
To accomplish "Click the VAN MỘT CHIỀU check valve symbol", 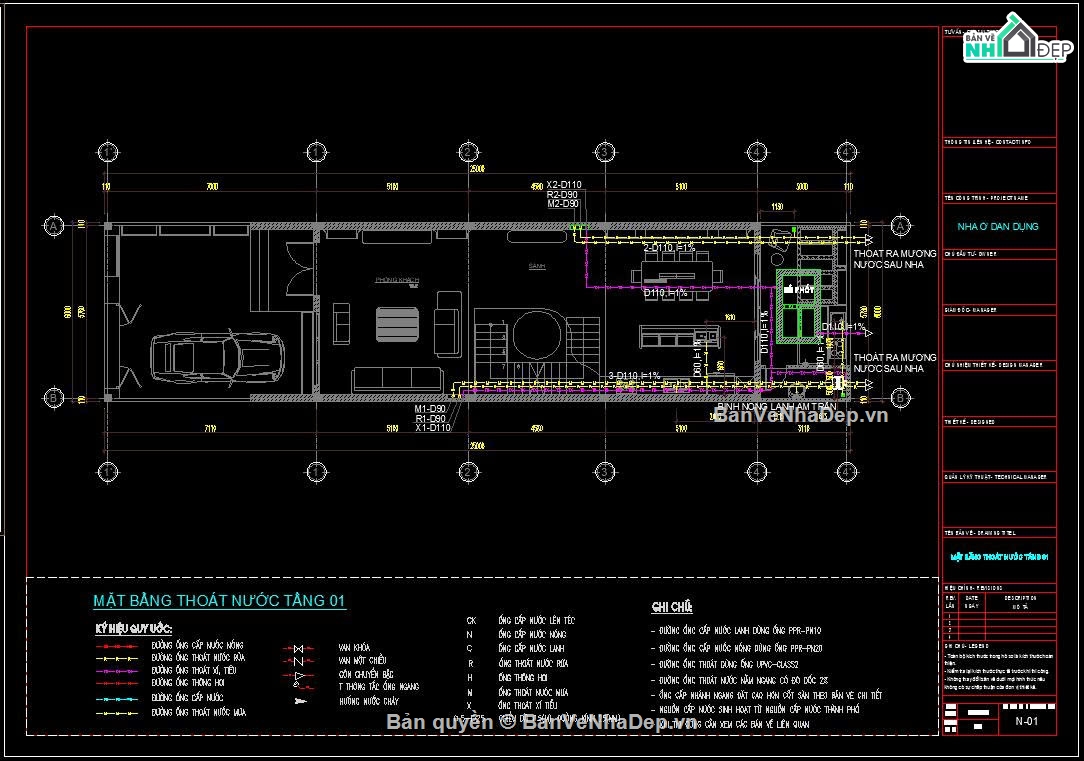I will 299,661.
